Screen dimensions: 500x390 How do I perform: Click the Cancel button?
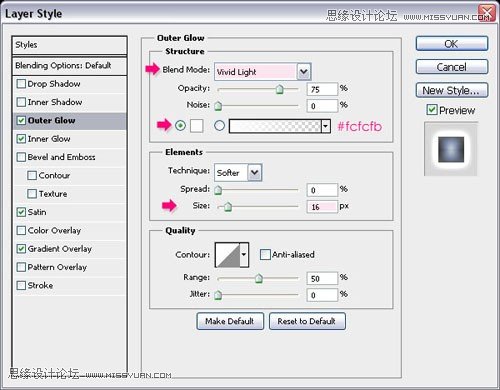[x=452, y=67]
